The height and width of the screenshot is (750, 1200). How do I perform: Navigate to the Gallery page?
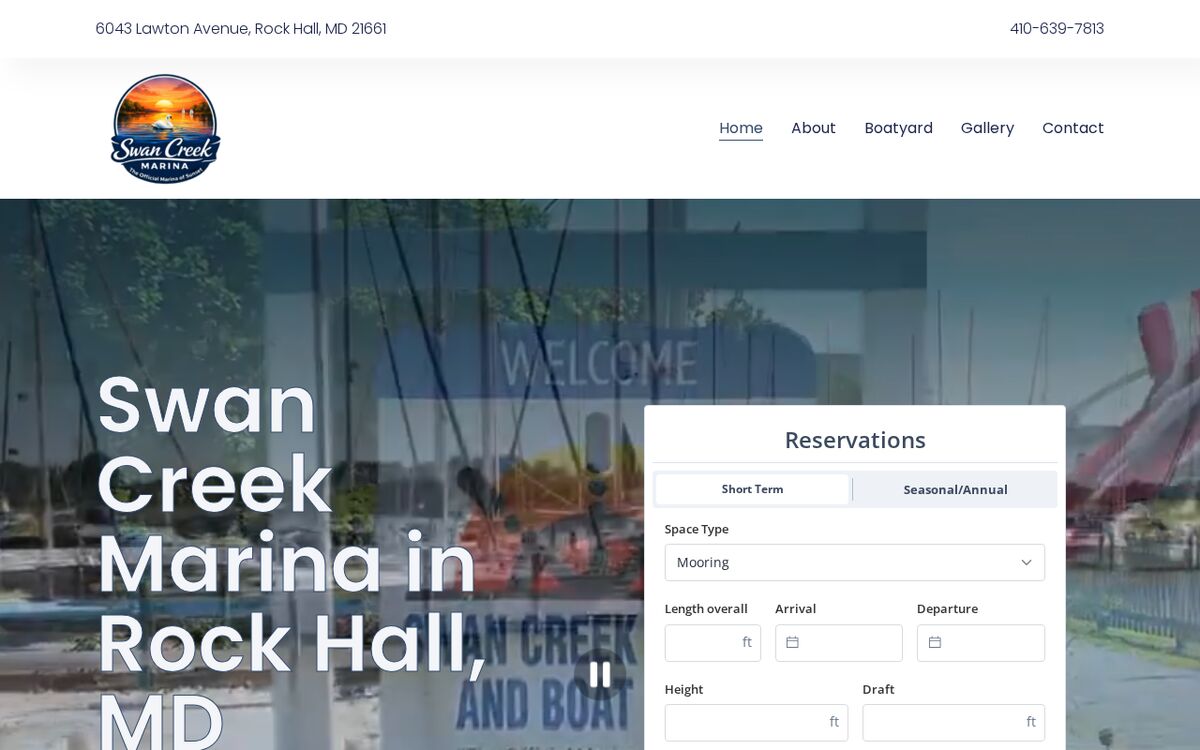pos(987,128)
